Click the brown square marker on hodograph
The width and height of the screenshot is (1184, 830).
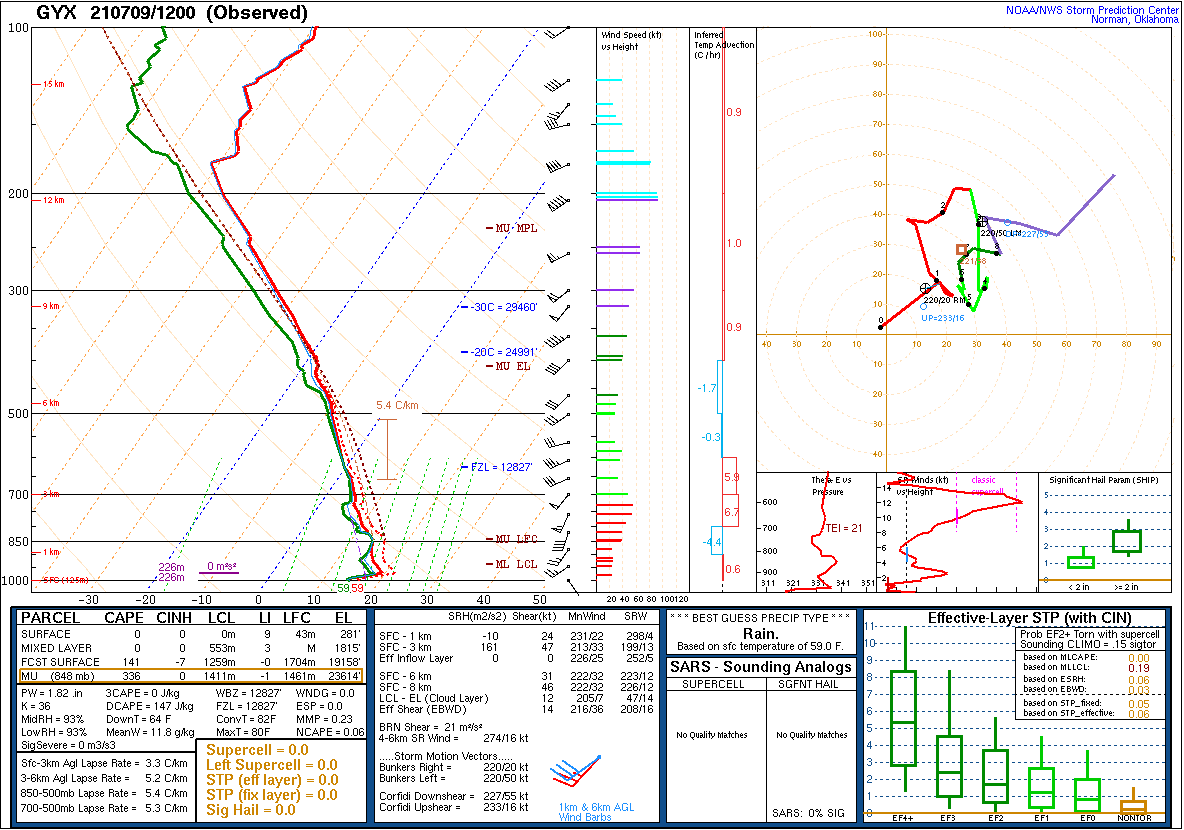961,249
